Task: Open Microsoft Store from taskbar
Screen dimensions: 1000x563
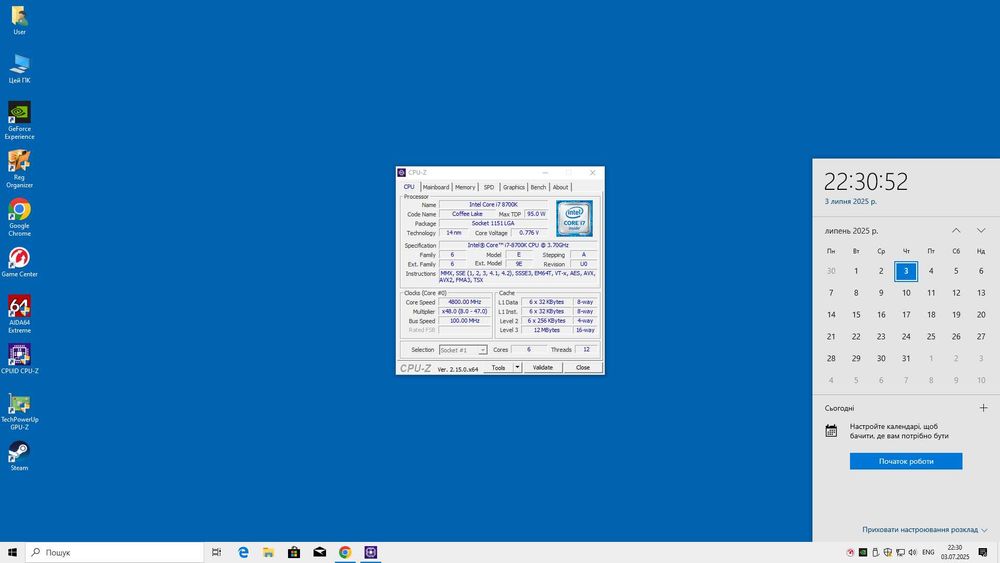Action: click(294, 552)
